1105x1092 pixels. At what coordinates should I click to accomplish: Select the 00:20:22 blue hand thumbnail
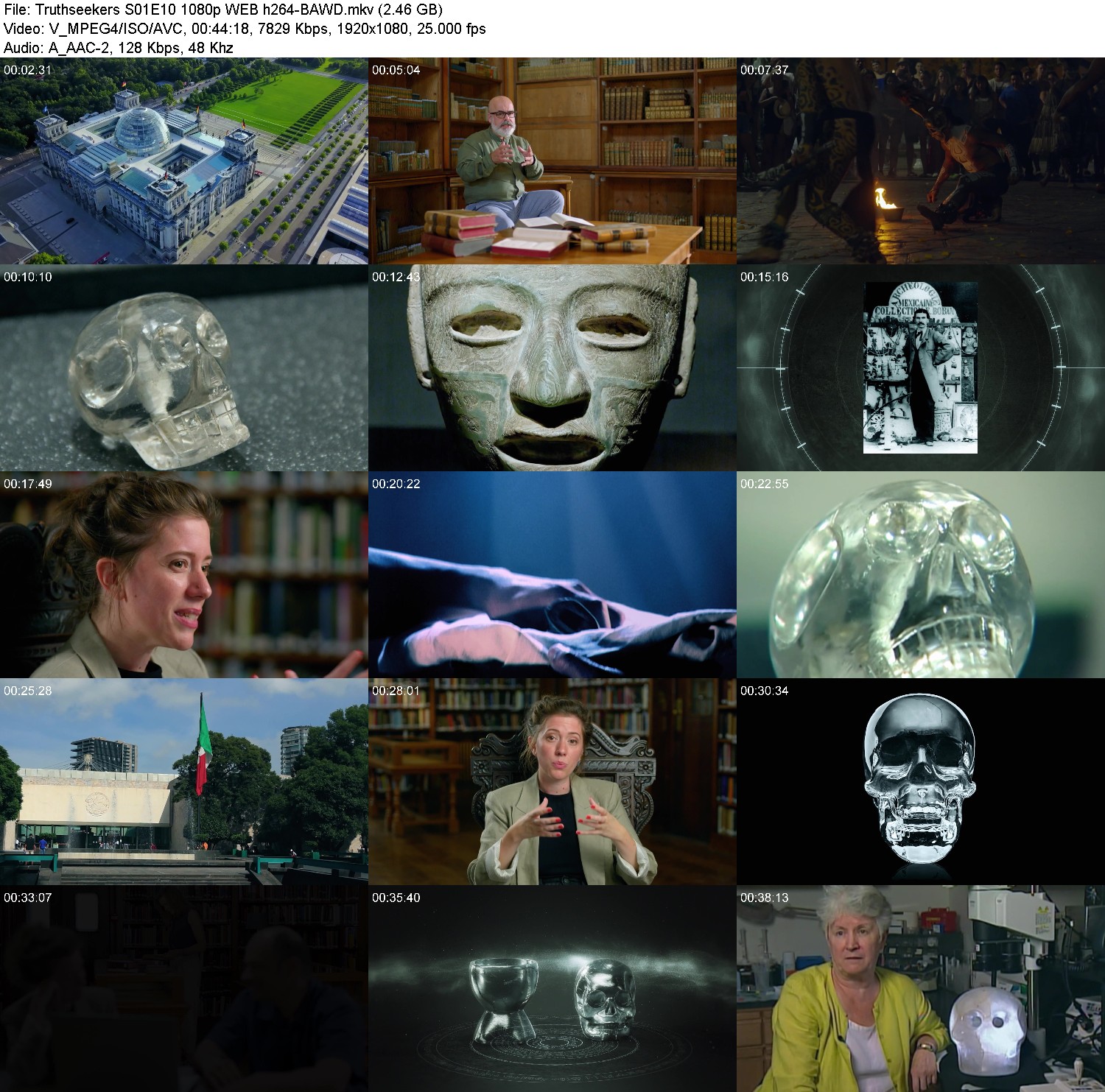pos(552,574)
